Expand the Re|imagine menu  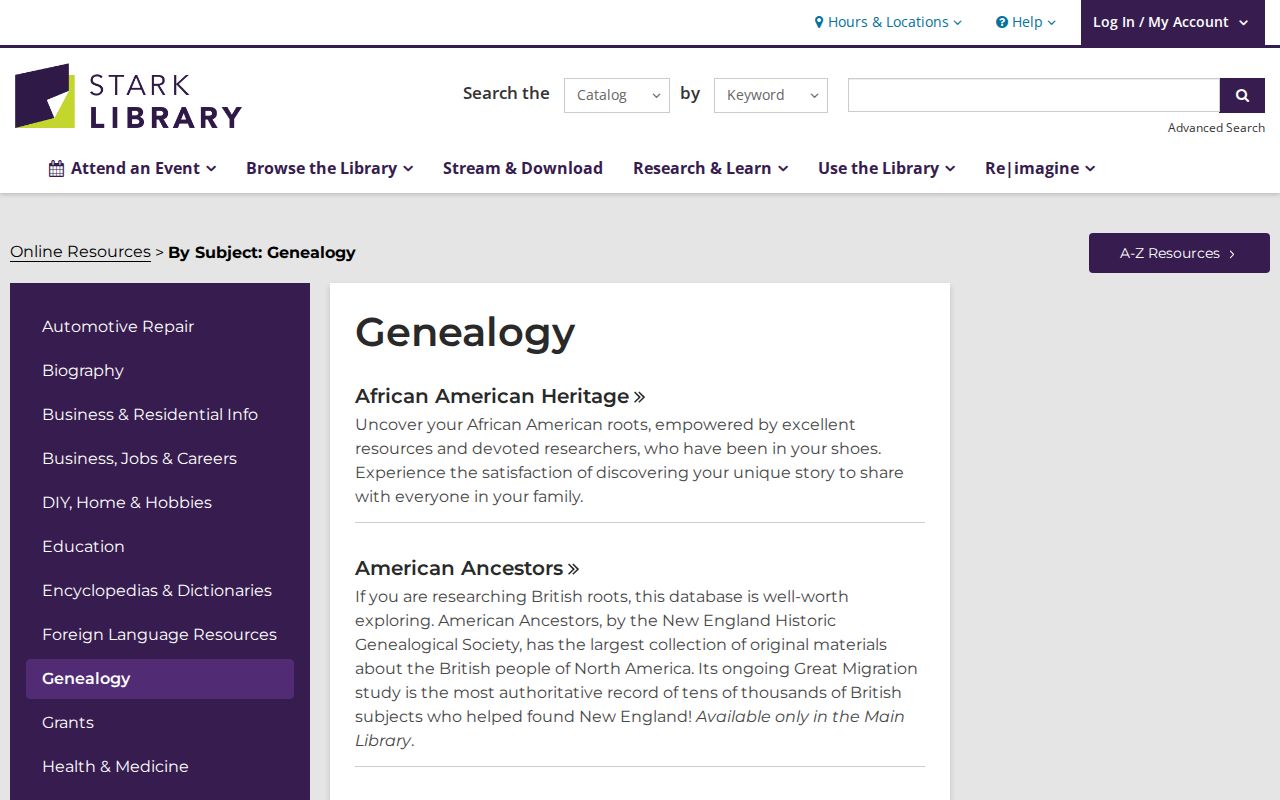click(1040, 168)
